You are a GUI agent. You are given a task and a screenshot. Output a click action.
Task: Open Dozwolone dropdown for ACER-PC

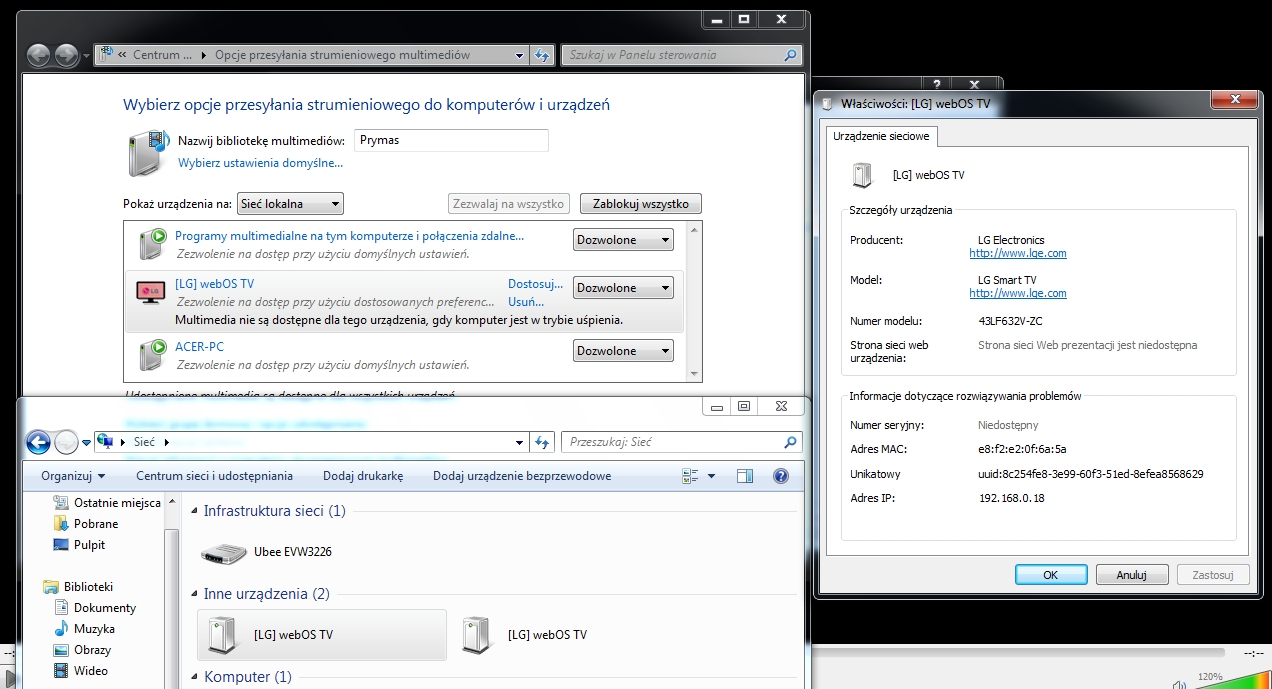click(623, 351)
